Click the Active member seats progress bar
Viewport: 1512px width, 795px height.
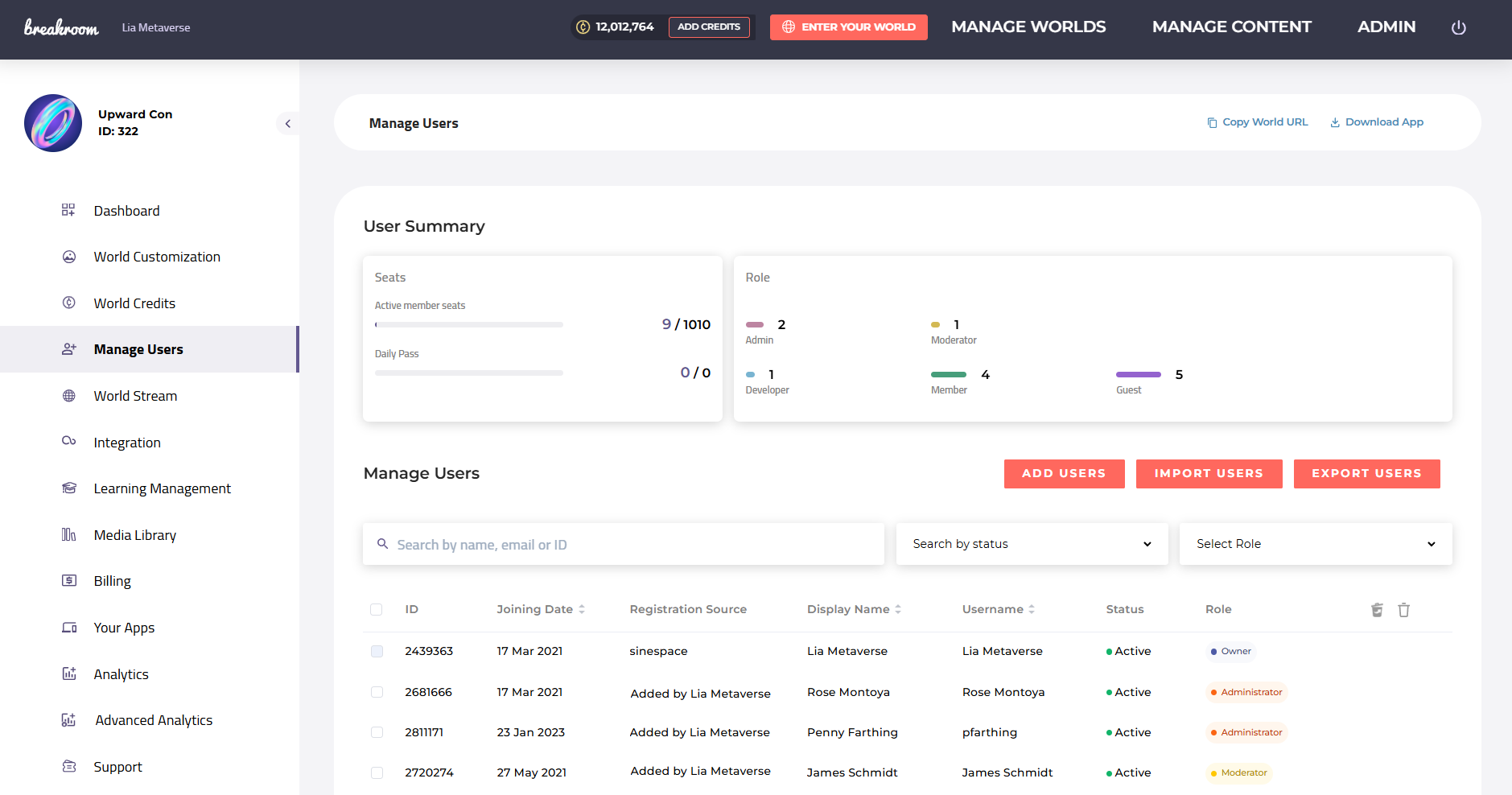pos(469,325)
